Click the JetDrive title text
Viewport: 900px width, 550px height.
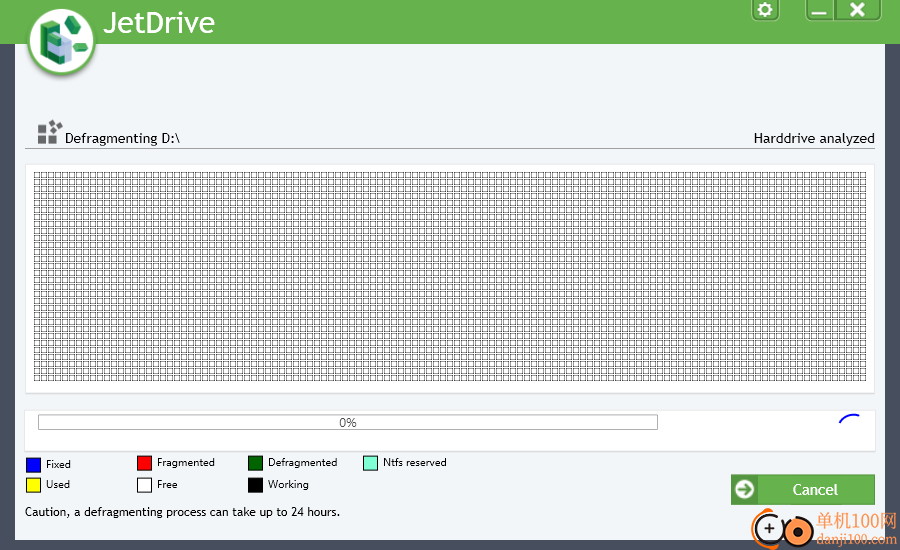coord(159,23)
